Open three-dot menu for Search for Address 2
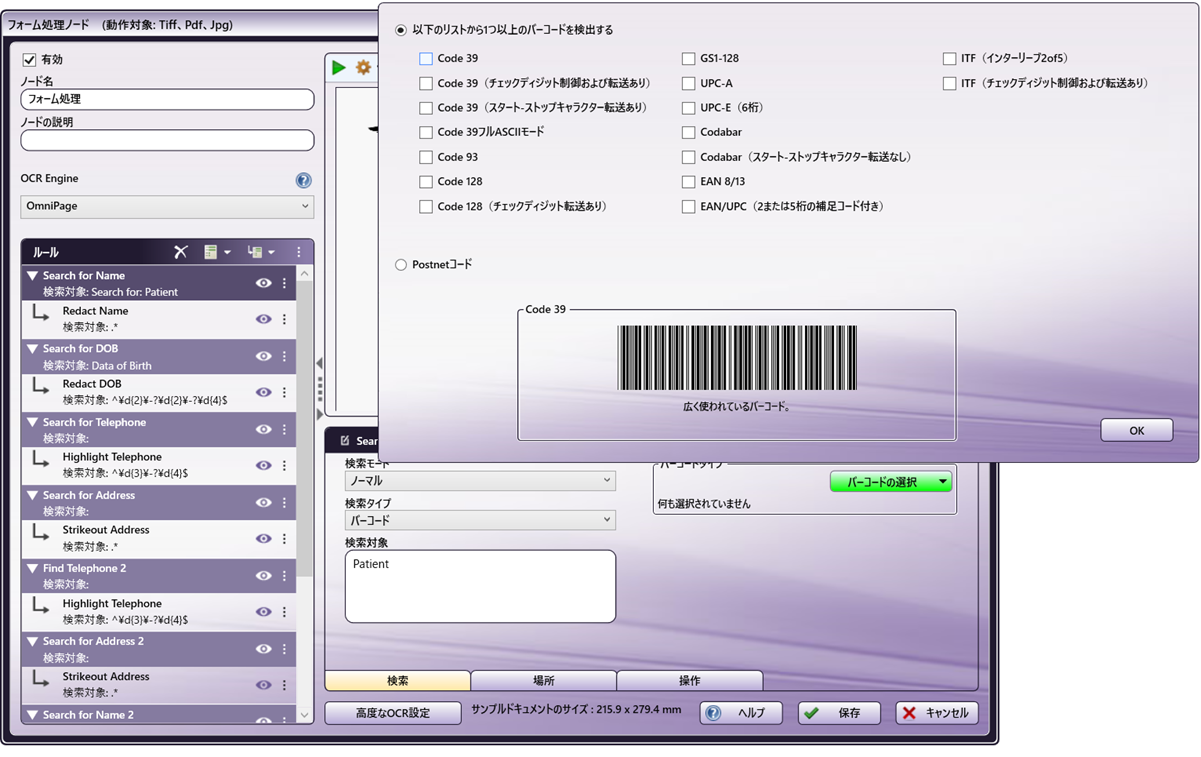1201x757 pixels. point(284,648)
